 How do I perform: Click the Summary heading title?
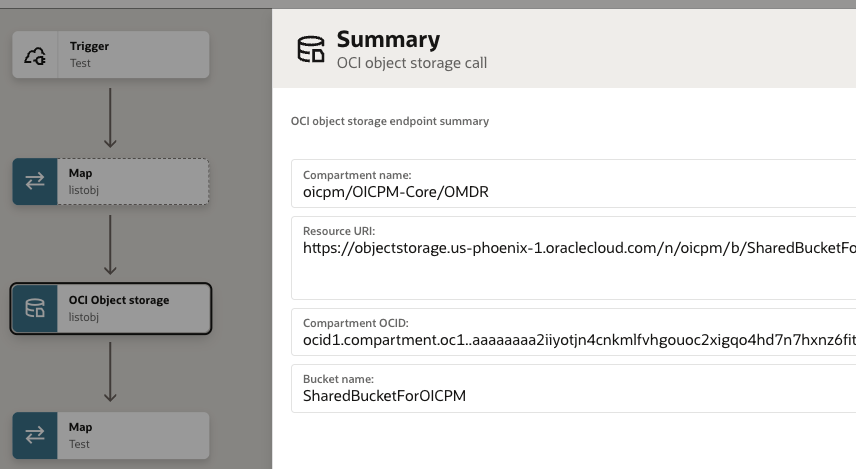tap(388, 40)
